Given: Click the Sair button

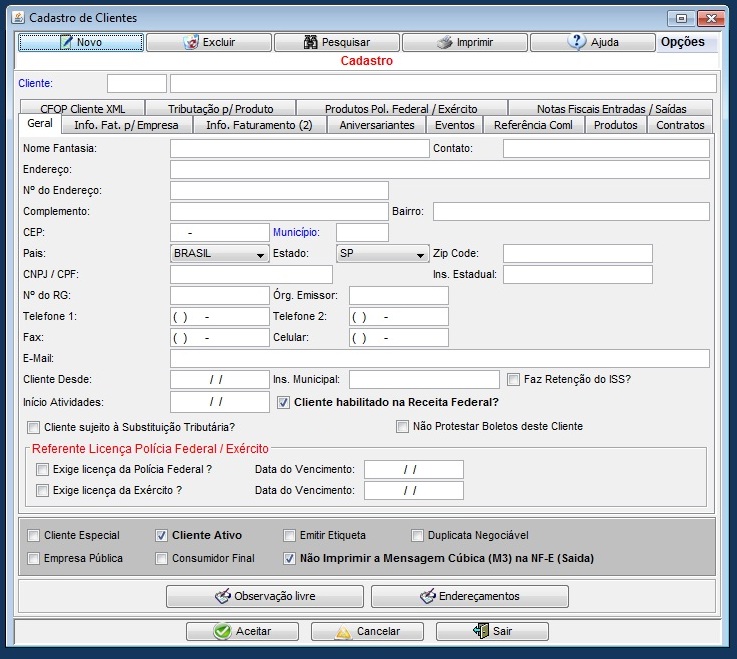Looking at the screenshot, I should pos(492,631).
